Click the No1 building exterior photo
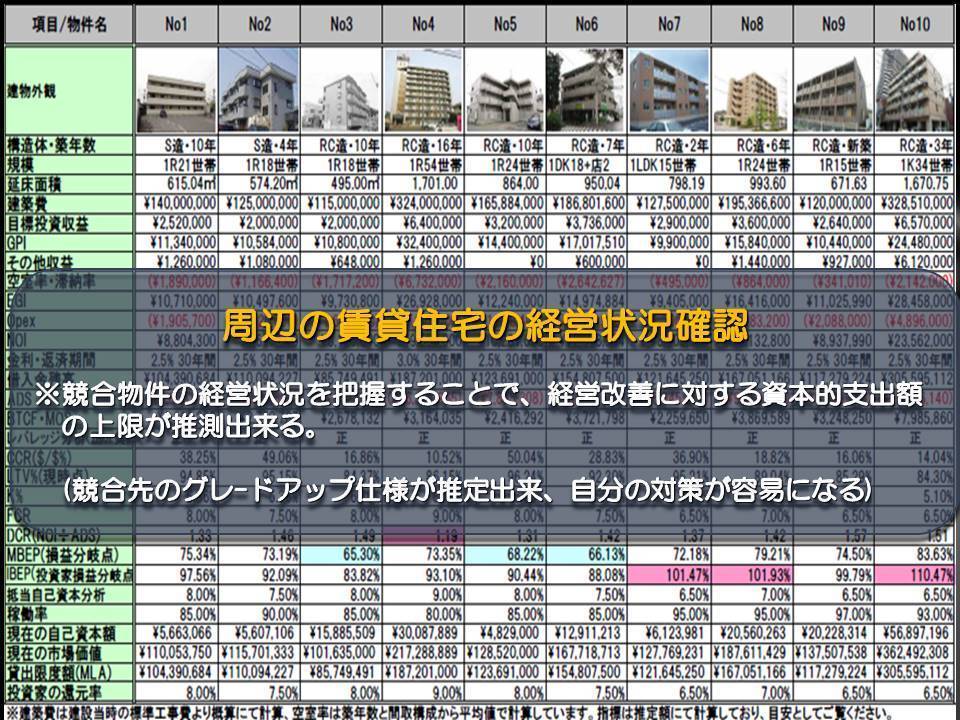960x720 pixels. pyautogui.click(x=176, y=90)
